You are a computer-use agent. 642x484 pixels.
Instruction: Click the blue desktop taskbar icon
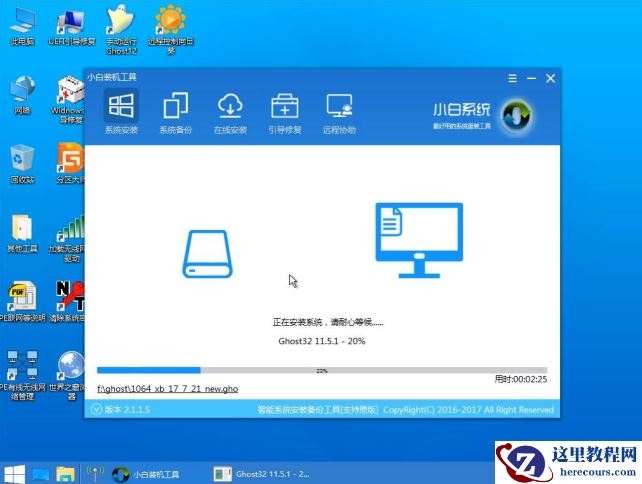[41, 474]
